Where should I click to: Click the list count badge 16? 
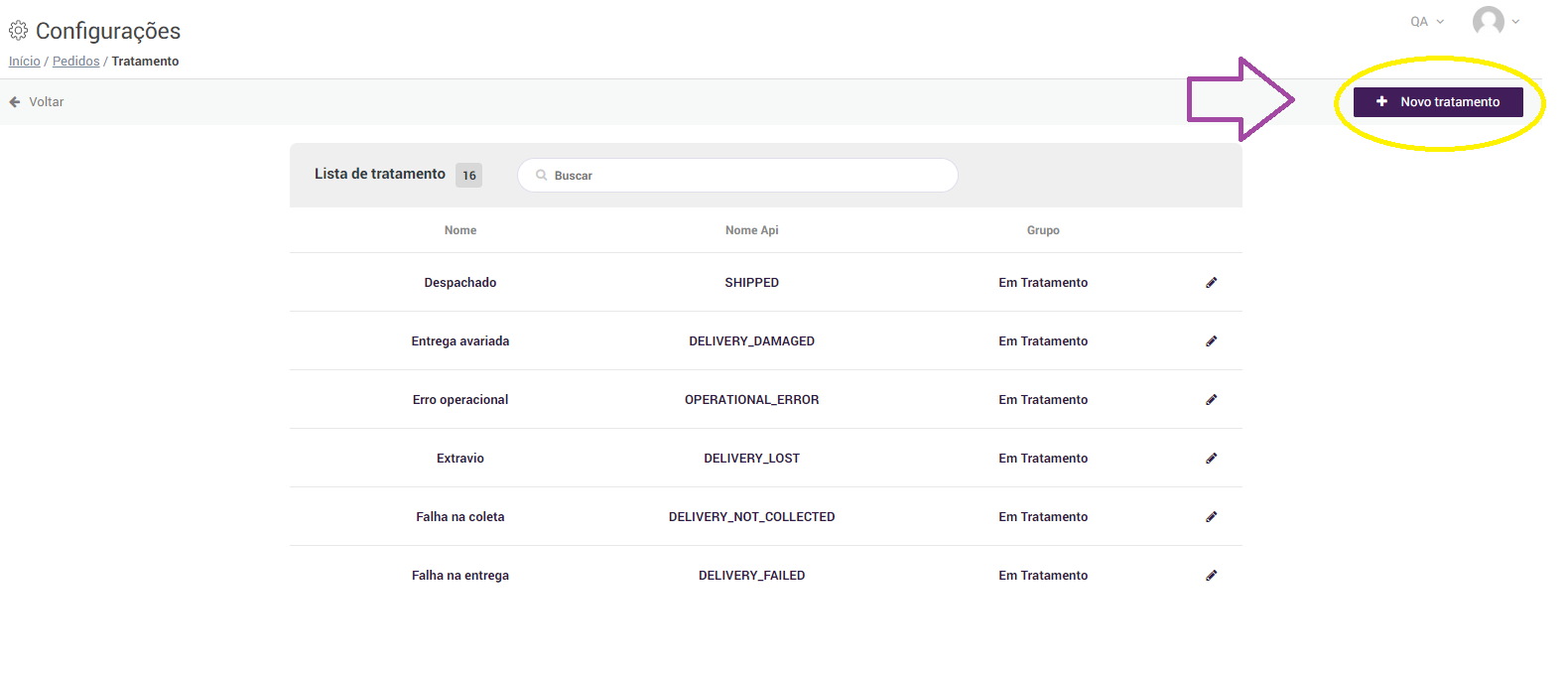coord(469,175)
